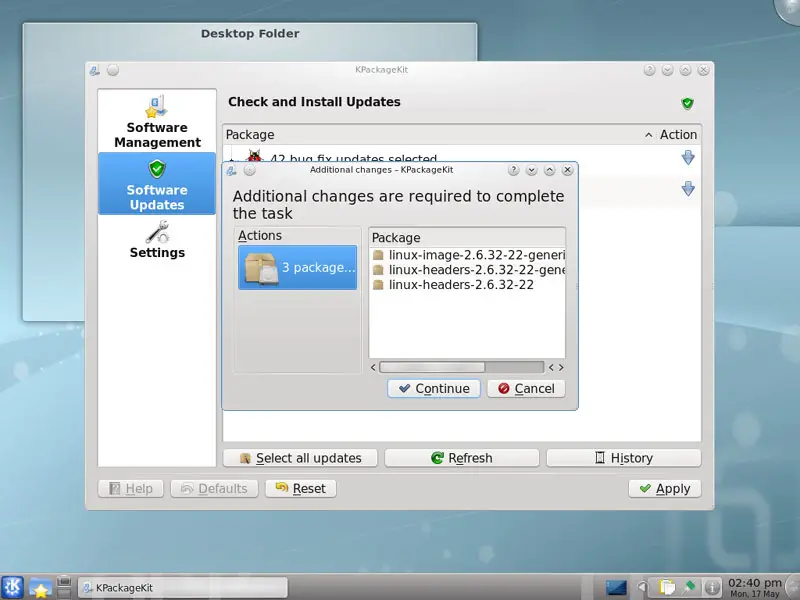Sort the updates list by the Action column
The image size is (800, 600).
pos(678,135)
